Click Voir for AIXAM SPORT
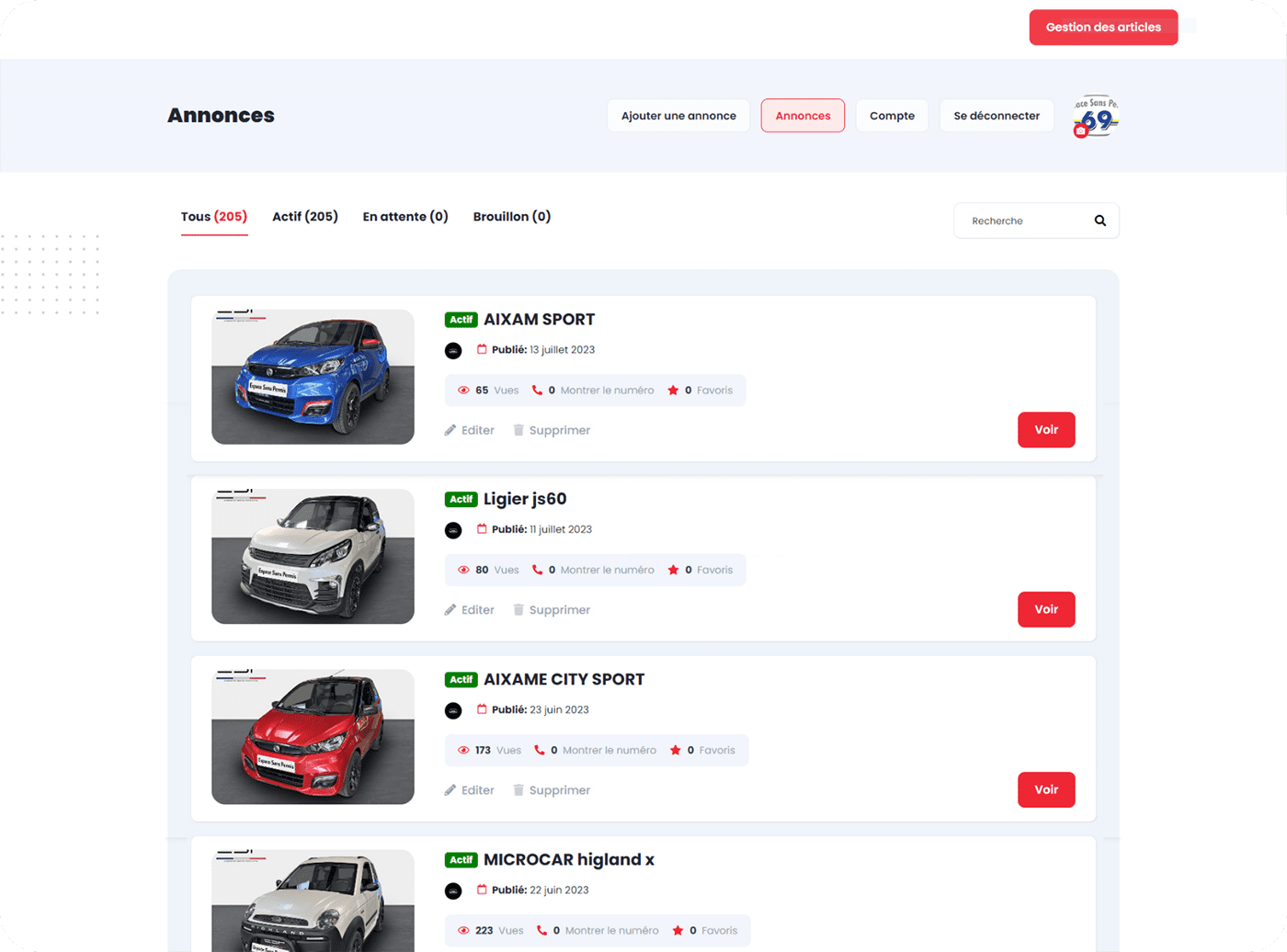Viewport: 1287px width, 952px height. point(1046,430)
